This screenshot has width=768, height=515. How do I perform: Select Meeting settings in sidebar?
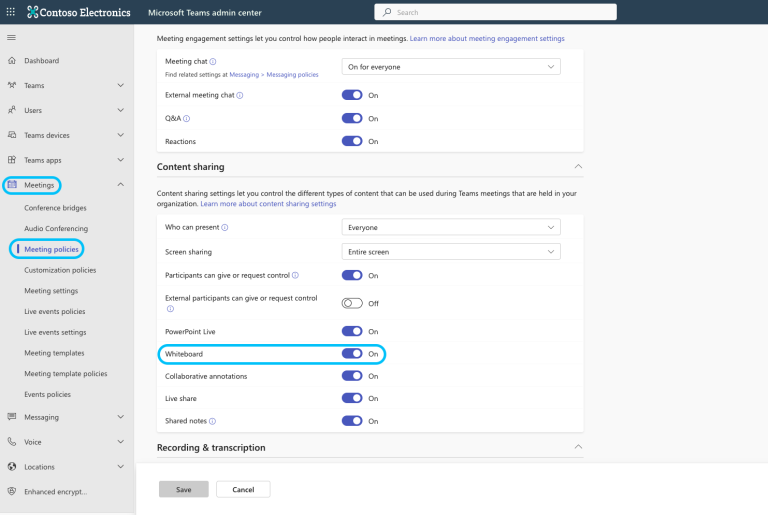(51, 291)
